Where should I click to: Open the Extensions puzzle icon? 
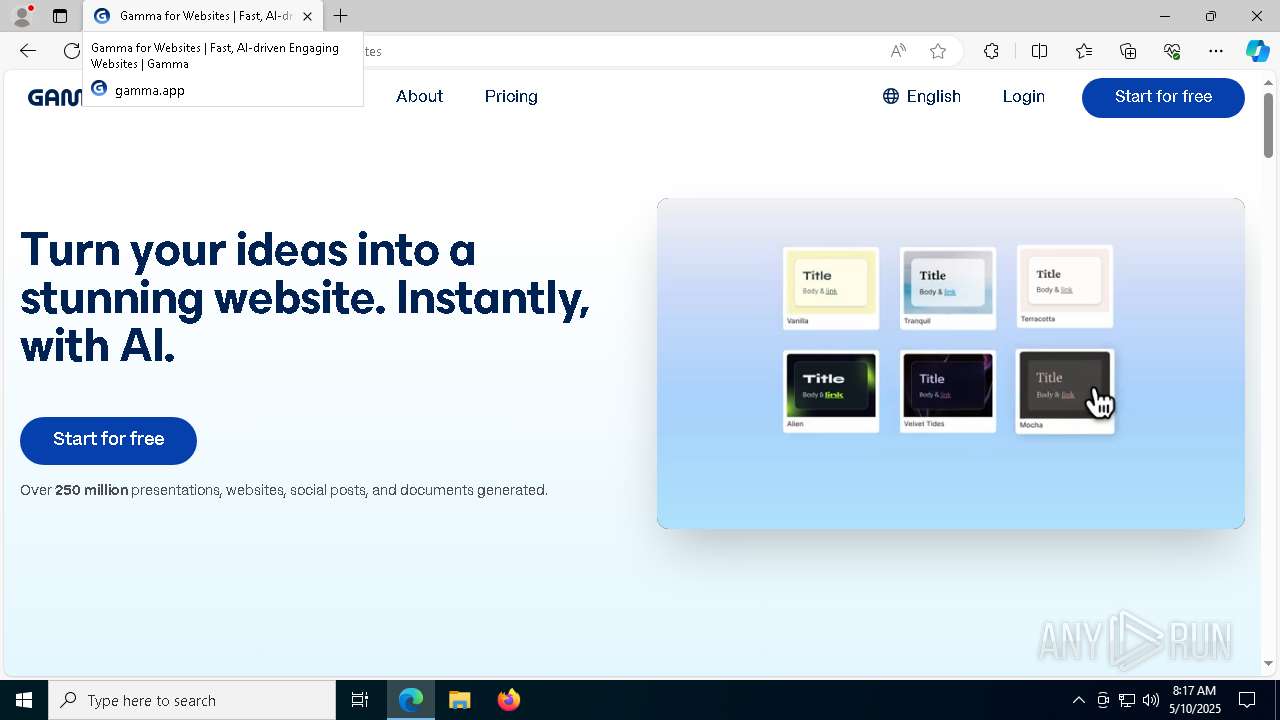(x=991, y=51)
